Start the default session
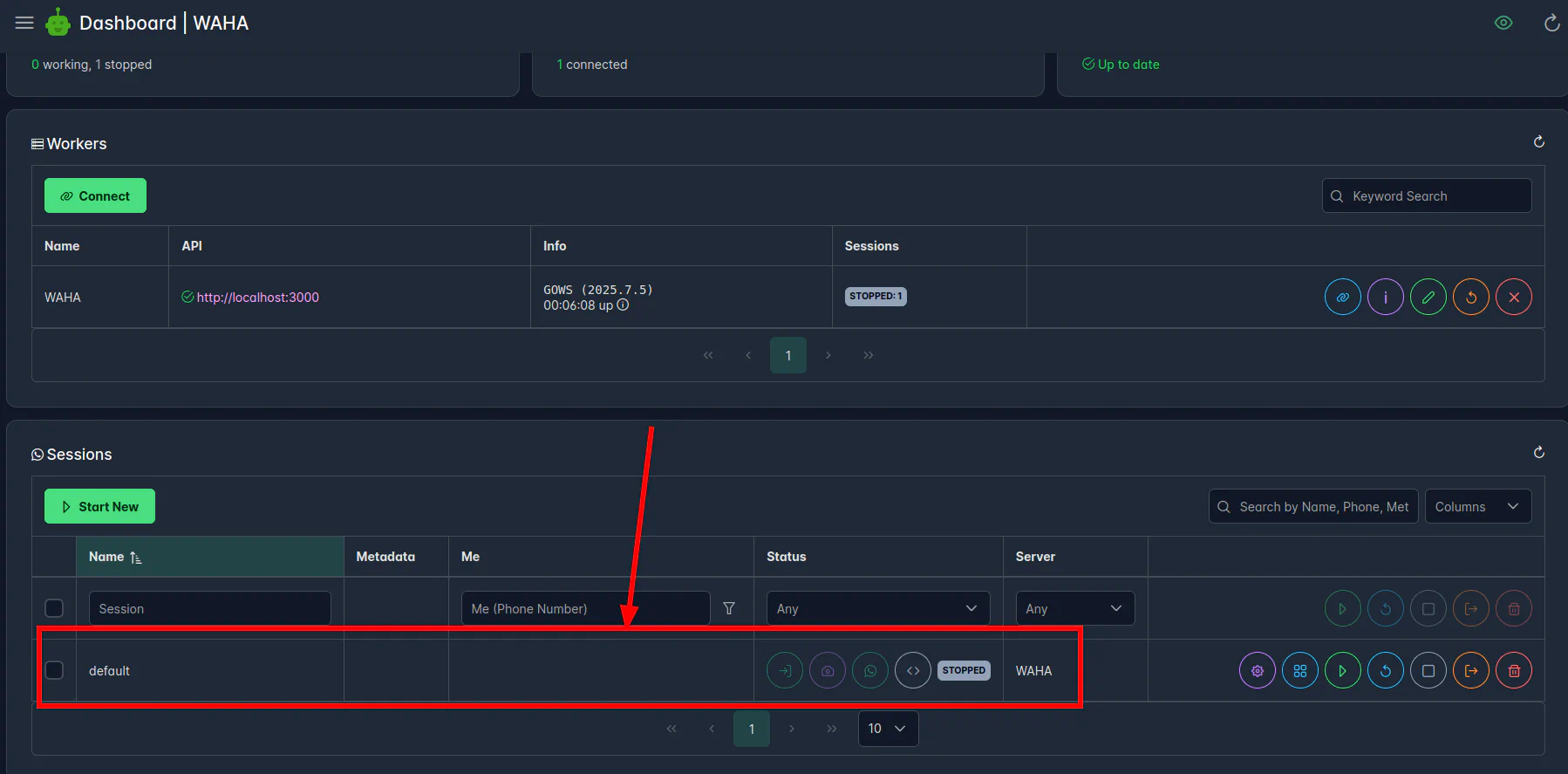Screen dimensions: 1568x774 (1343, 670)
